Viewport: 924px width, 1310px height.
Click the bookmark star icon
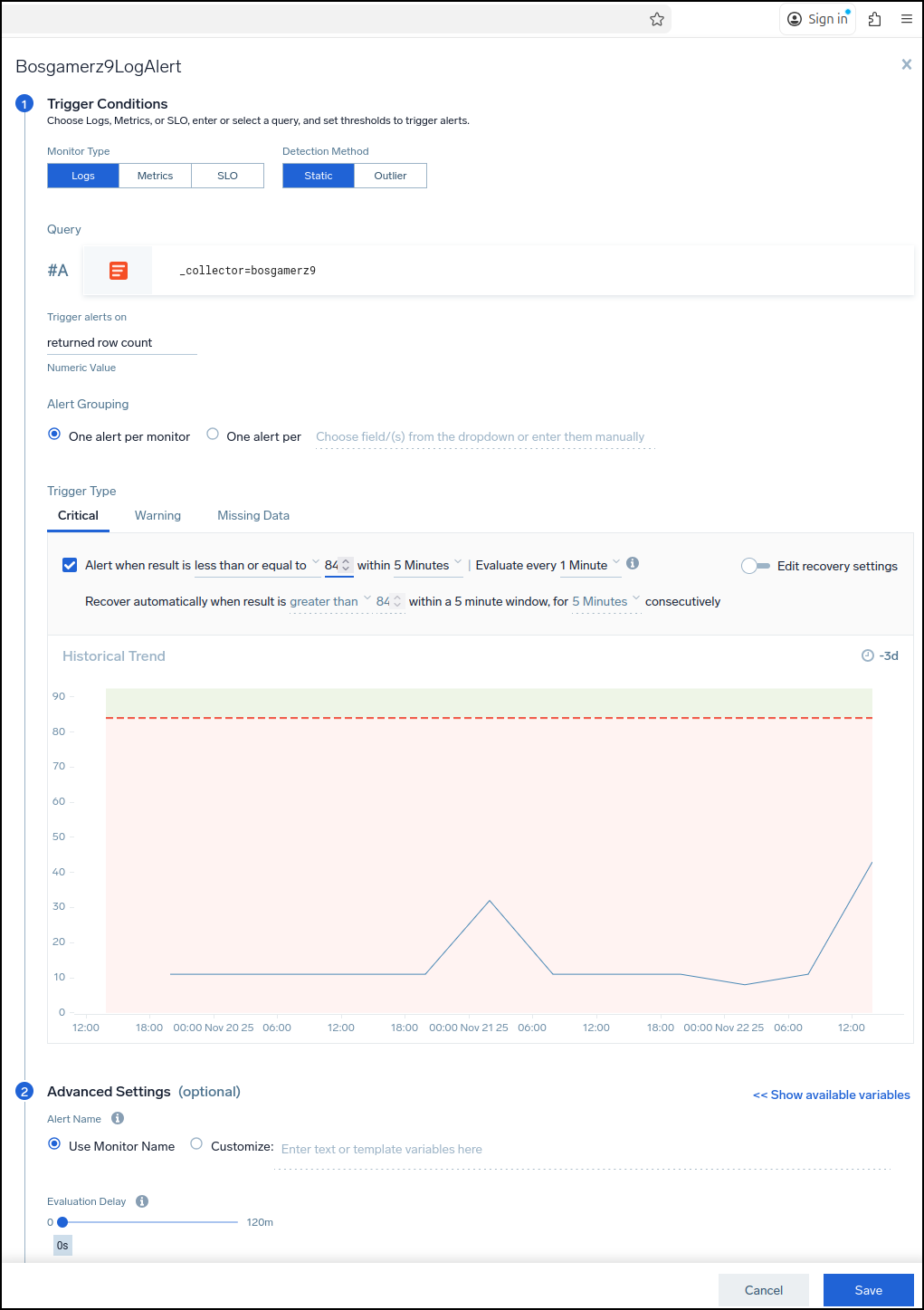point(657,19)
